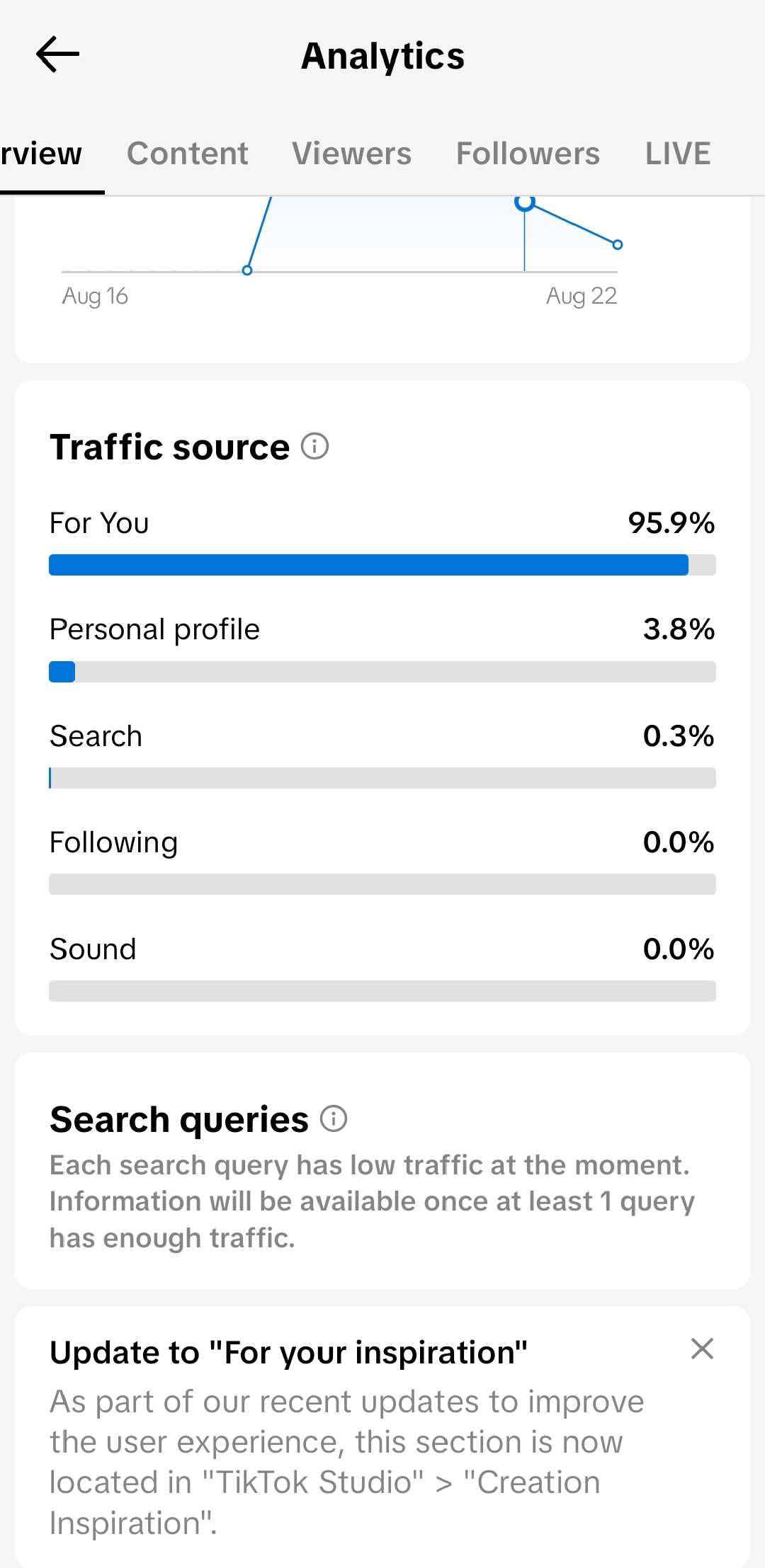This screenshot has width=765, height=1568.
Task: Click the Following traffic bar
Action: (382, 884)
